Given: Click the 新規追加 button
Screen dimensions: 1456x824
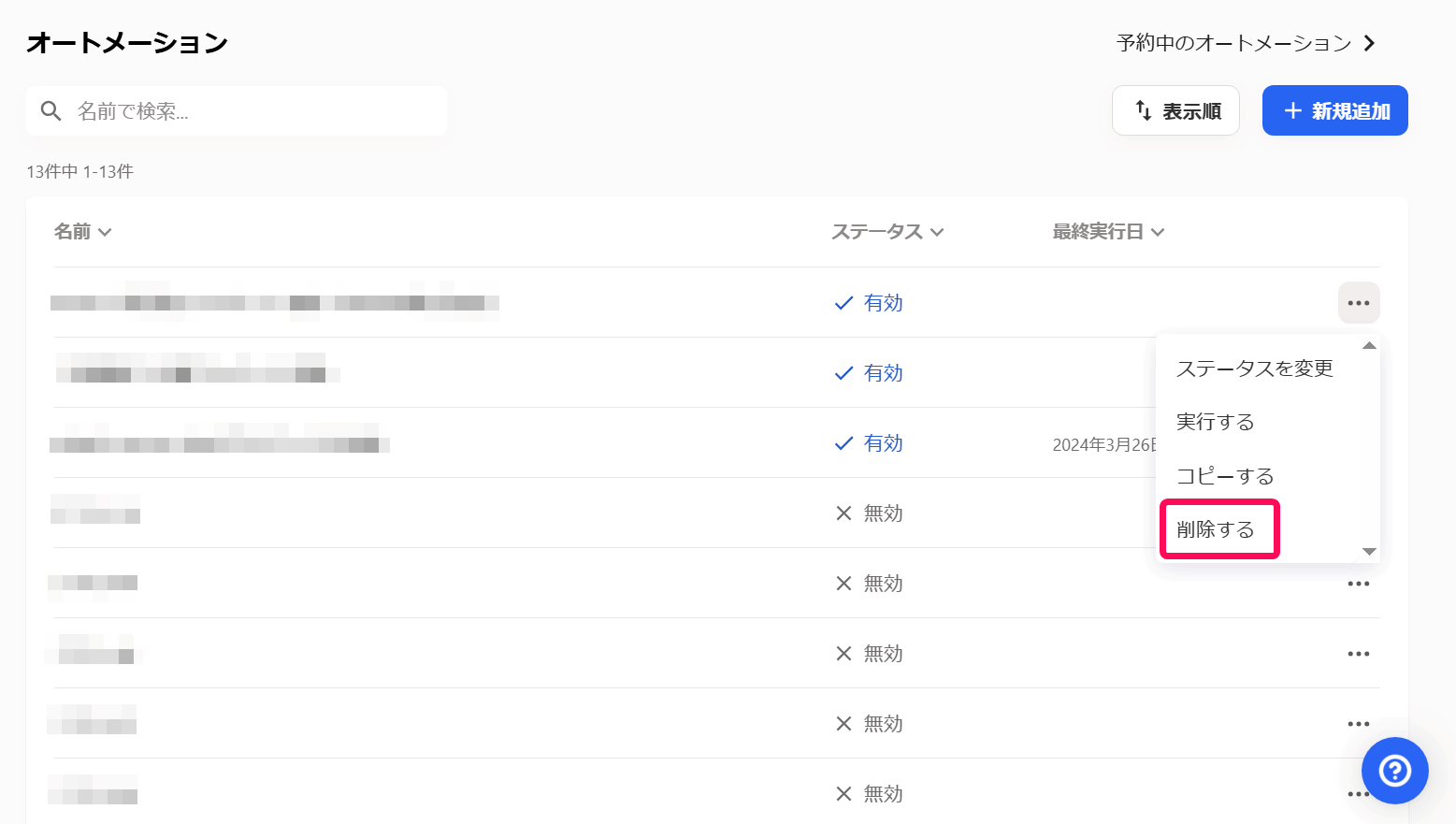Looking at the screenshot, I should point(1334,110).
